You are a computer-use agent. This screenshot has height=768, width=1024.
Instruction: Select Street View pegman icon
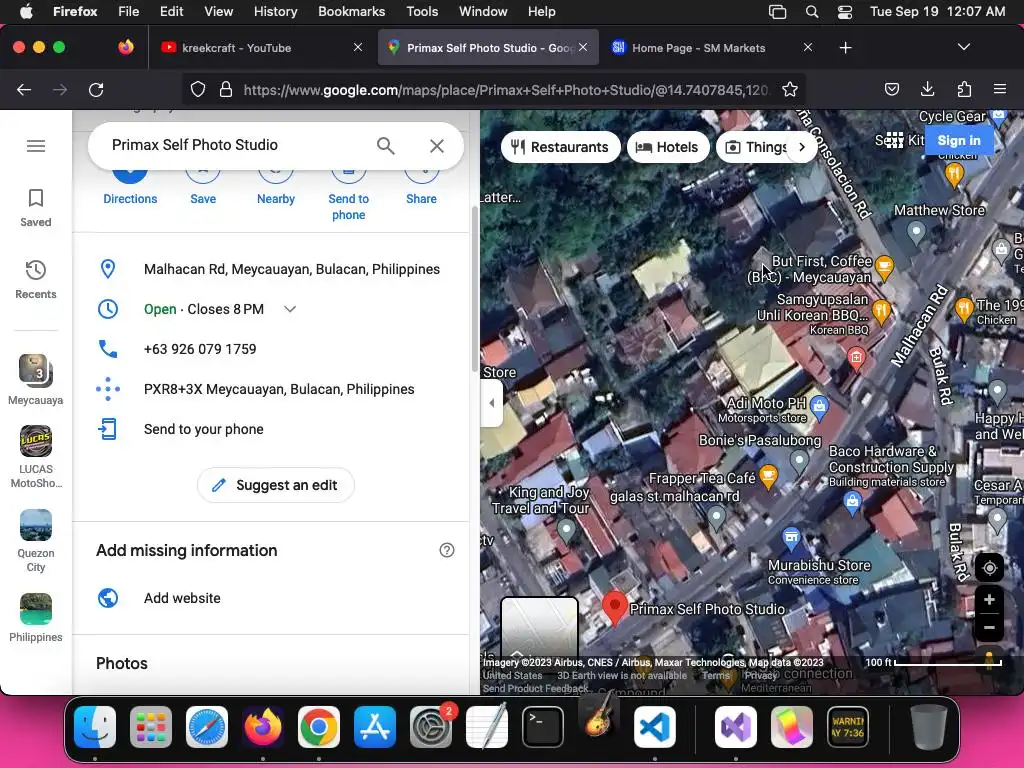point(989,660)
